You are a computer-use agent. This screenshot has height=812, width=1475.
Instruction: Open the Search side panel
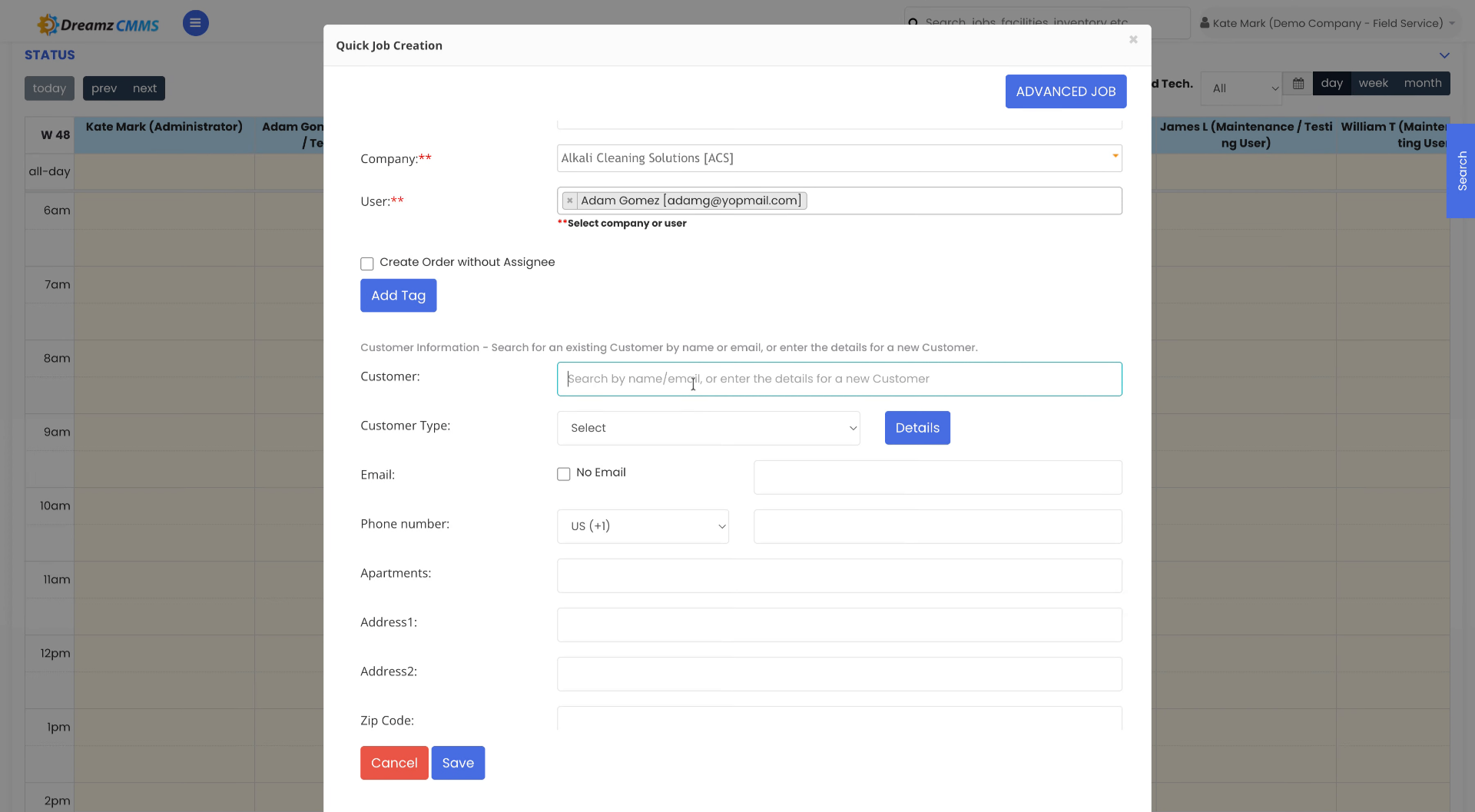click(1461, 171)
